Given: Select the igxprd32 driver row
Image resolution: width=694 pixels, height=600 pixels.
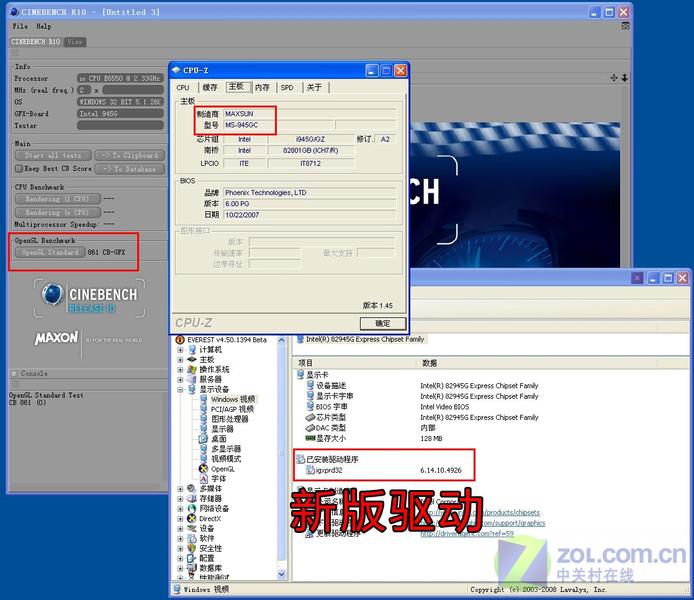Looking at the screenshot, I should point(329,470).
